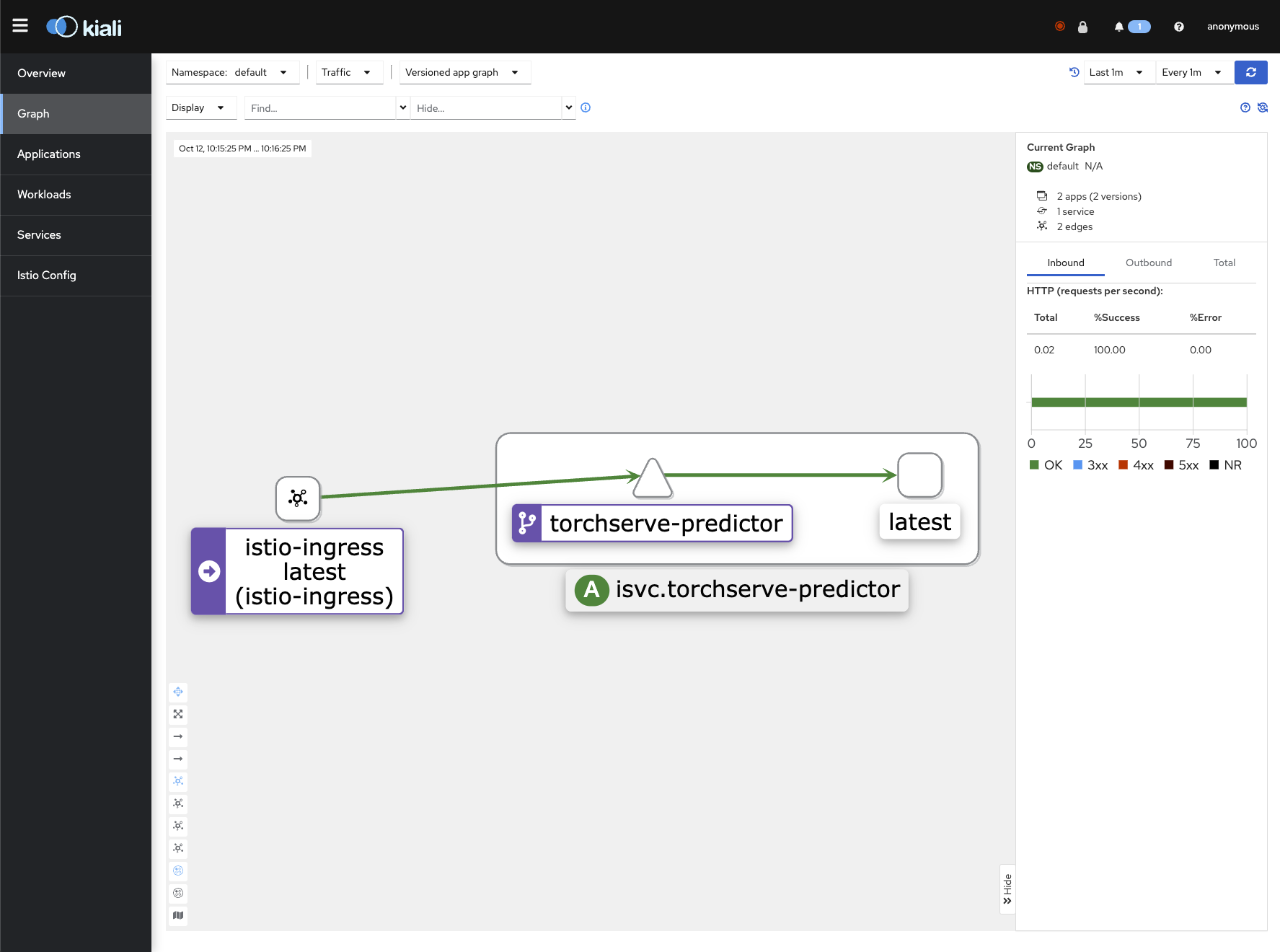Open Workloads in the sidebar
This screenshot has width=1280, height=952.
click(44, 195)
